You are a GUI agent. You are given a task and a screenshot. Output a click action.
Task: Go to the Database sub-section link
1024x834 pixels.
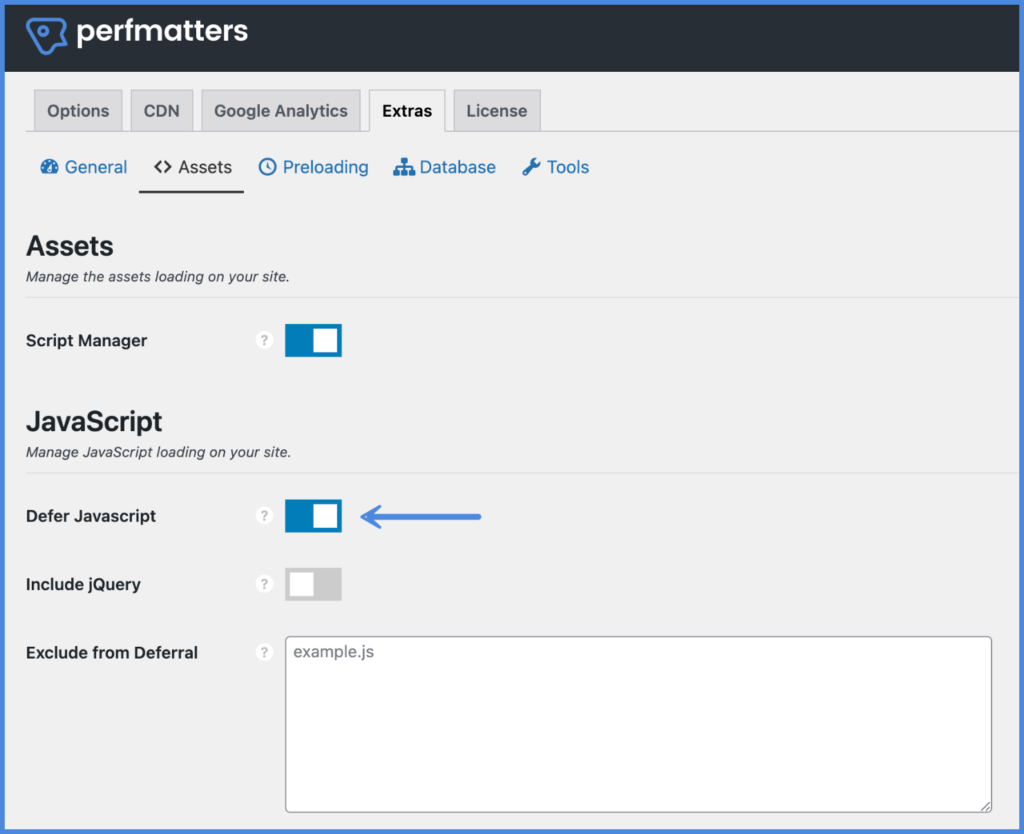(444, 167)
